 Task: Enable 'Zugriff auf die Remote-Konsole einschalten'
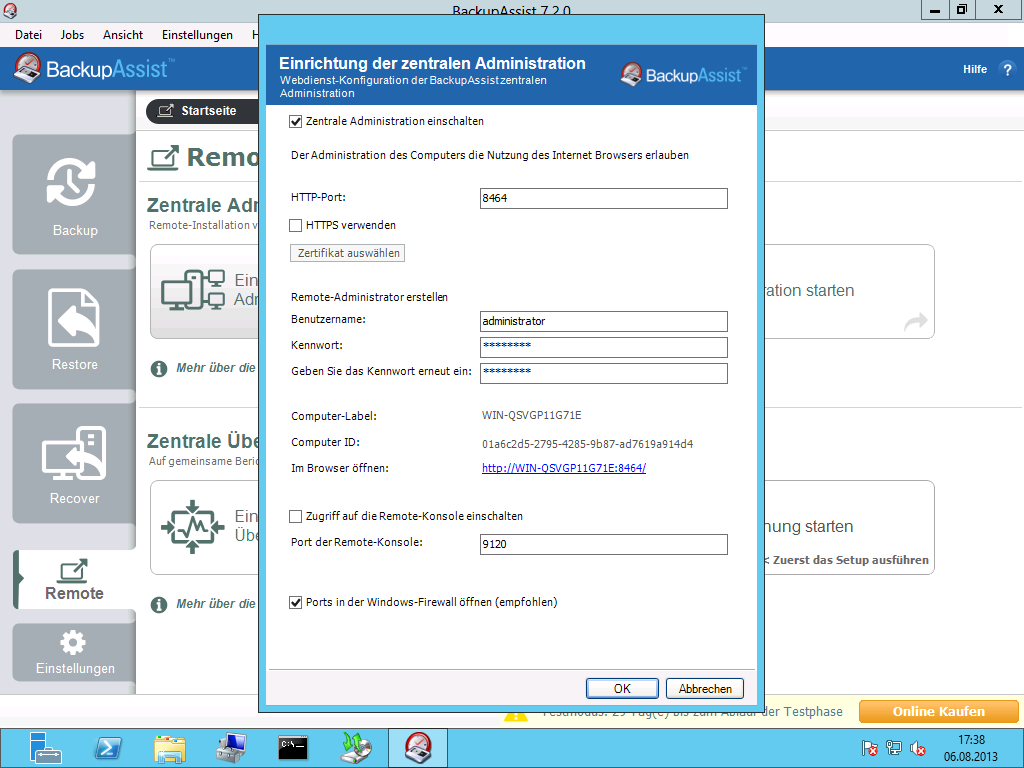coord(295,517)
